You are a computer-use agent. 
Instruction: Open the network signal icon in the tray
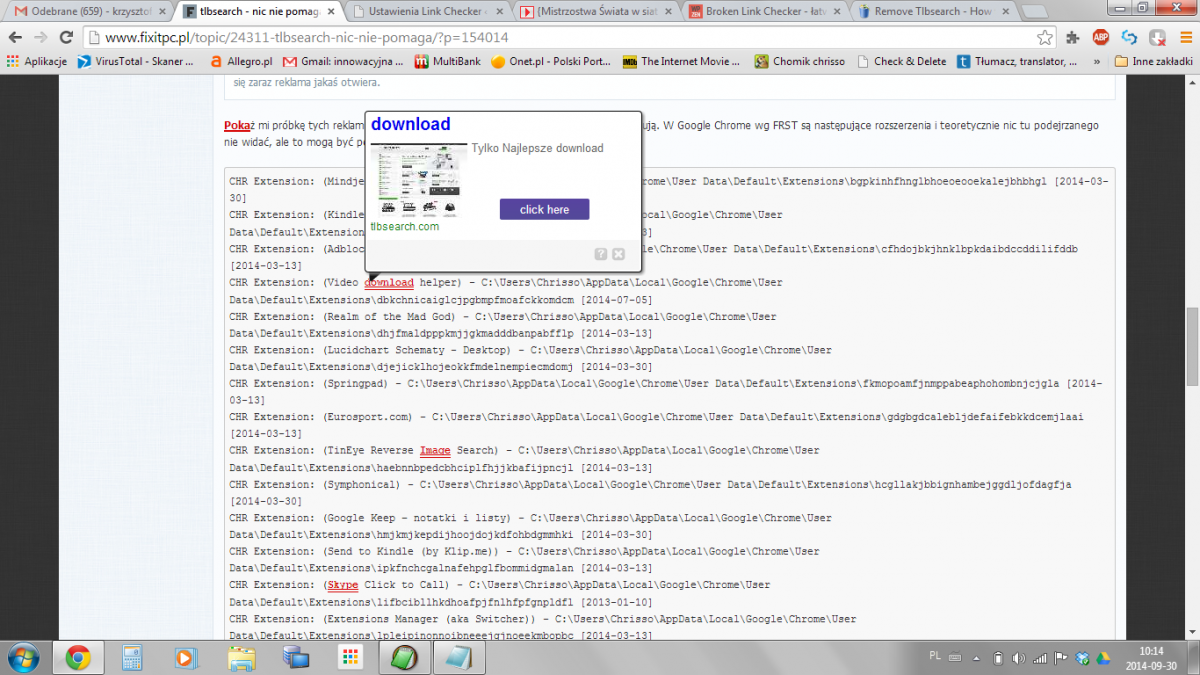(x=1041, y=657)
